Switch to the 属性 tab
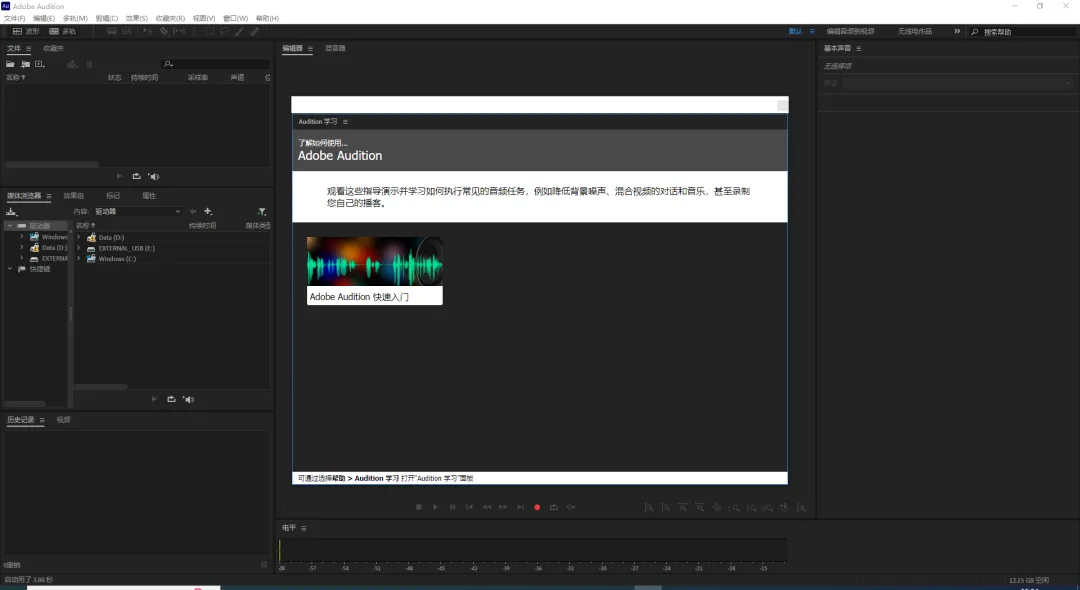Screen dimensions: 1080x590 pos(149,196)
